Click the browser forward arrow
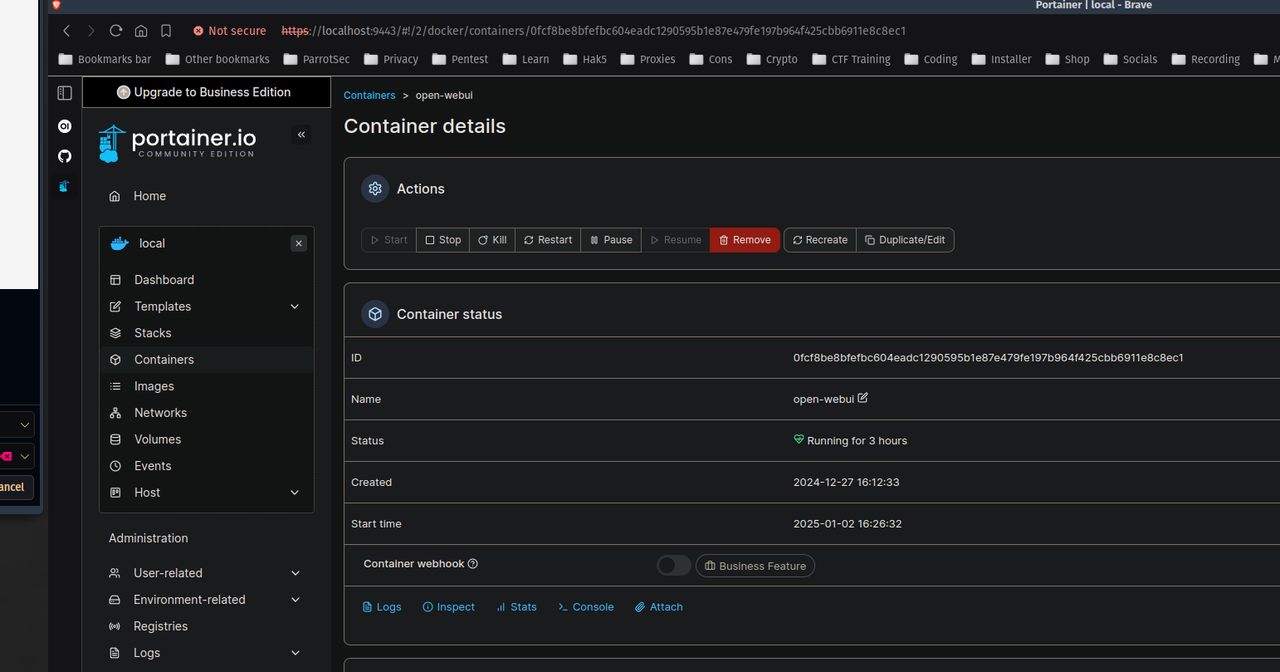The image size is (1280, 672). (91, 31)
